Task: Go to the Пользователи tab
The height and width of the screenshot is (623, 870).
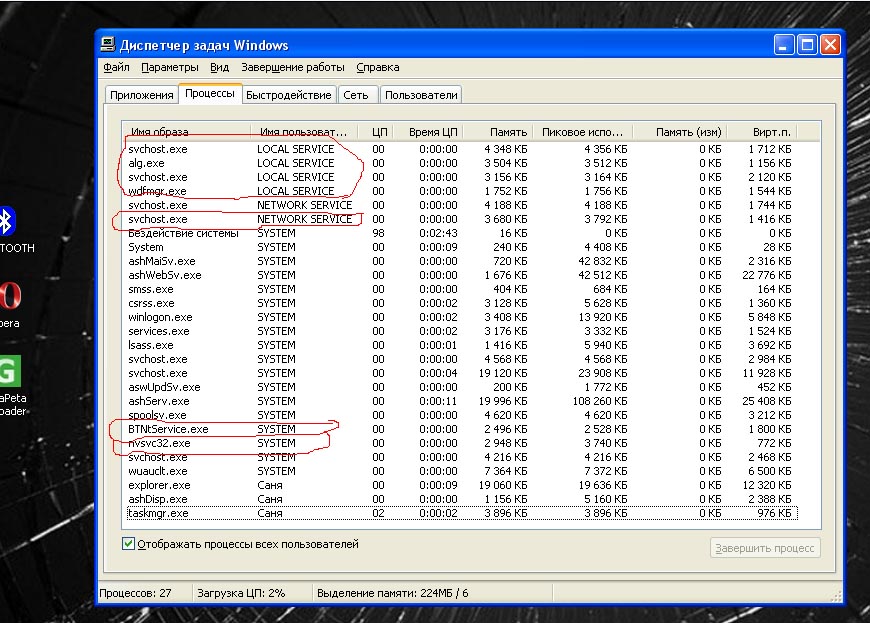Action: [x=421, y=95]
